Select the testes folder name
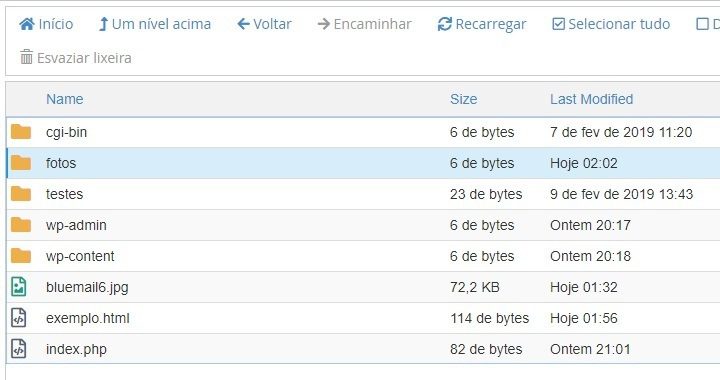The image size is (720, 380). click(64, 194)
